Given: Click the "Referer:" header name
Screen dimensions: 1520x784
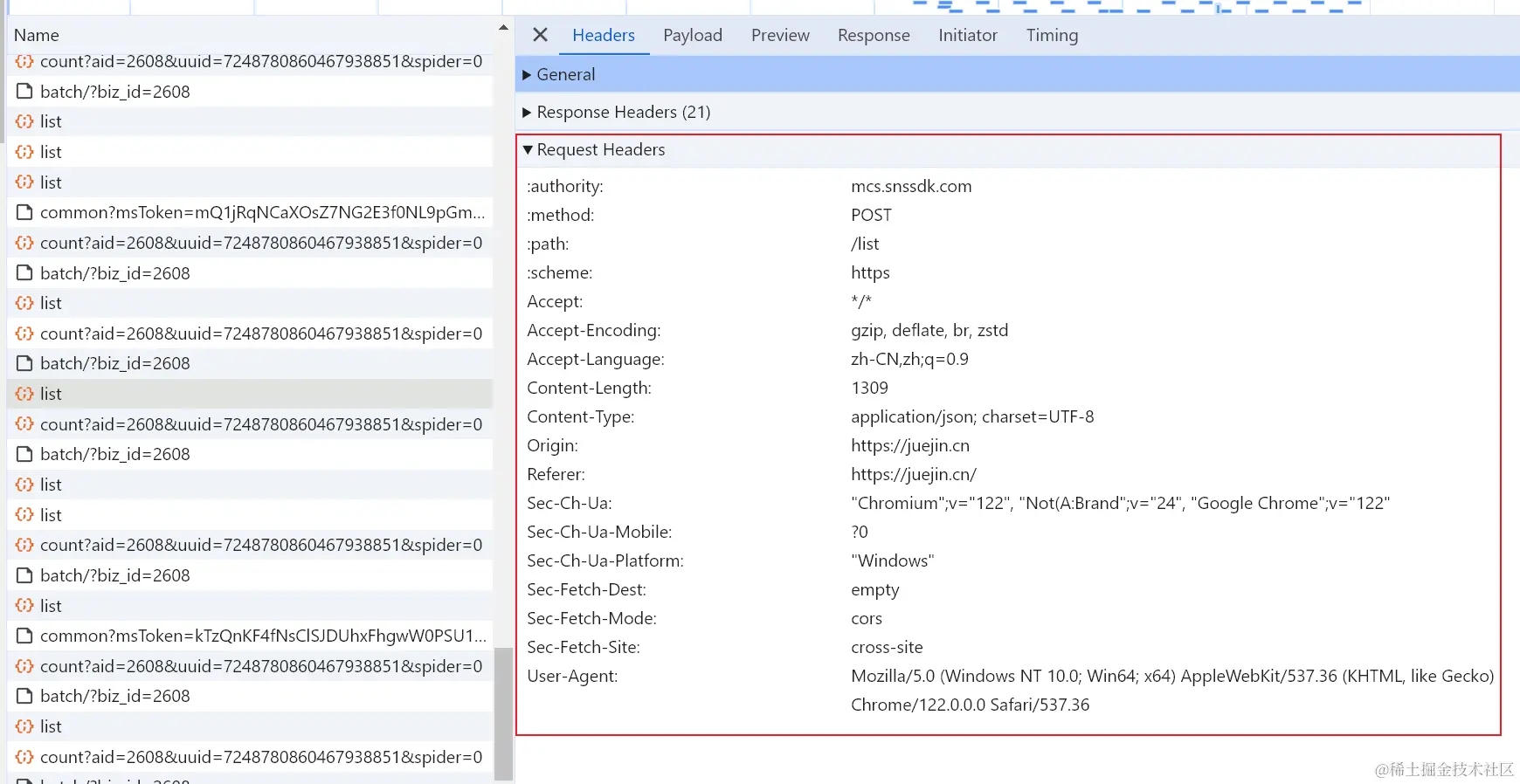Looking at the screenshot, I should 556,474.
